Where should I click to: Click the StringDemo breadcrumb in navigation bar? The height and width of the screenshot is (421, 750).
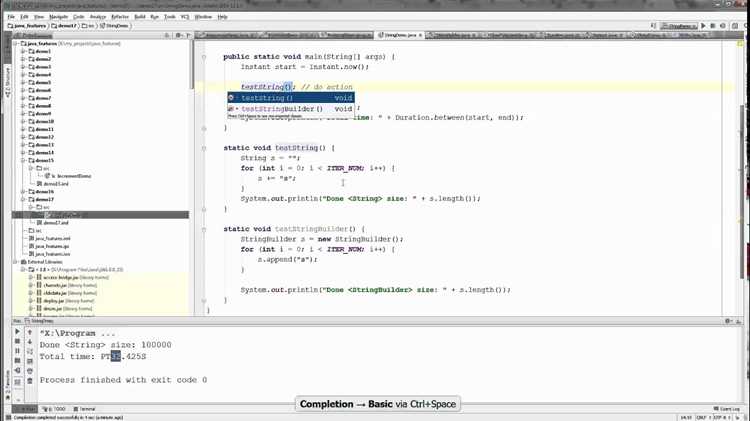point(114,25)
